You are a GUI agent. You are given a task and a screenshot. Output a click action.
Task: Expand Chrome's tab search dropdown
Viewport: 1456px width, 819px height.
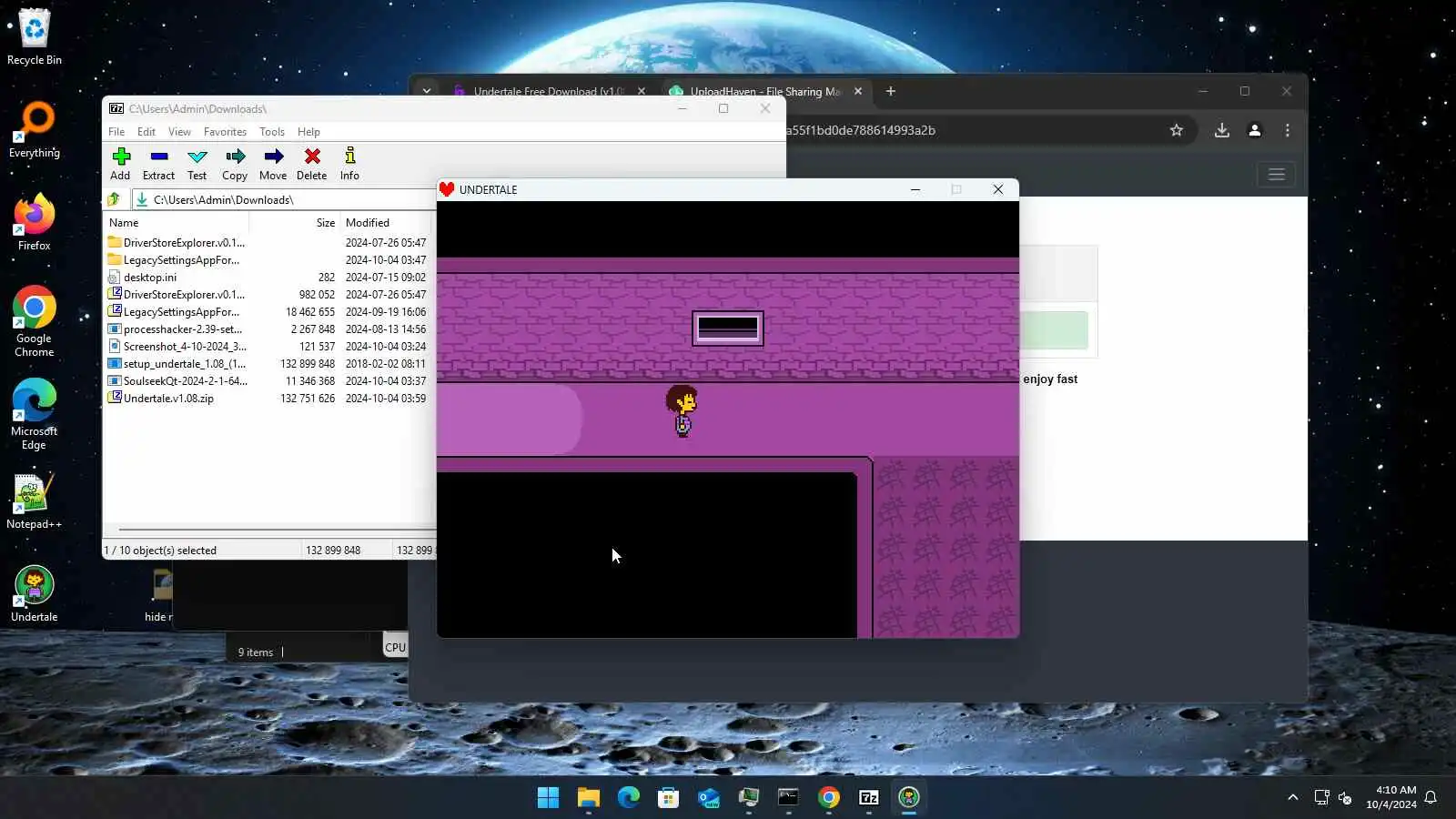click(426, 91)
